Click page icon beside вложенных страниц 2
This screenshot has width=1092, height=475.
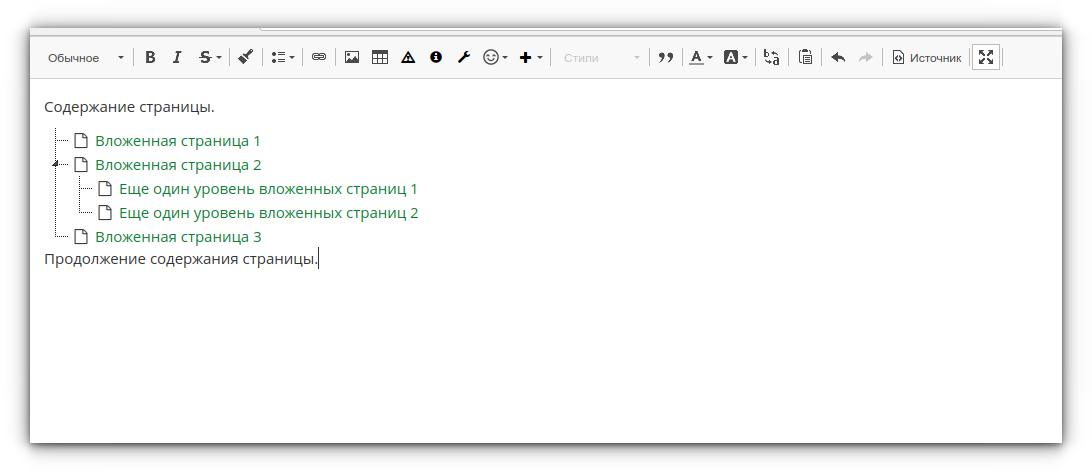click(104, 212)
